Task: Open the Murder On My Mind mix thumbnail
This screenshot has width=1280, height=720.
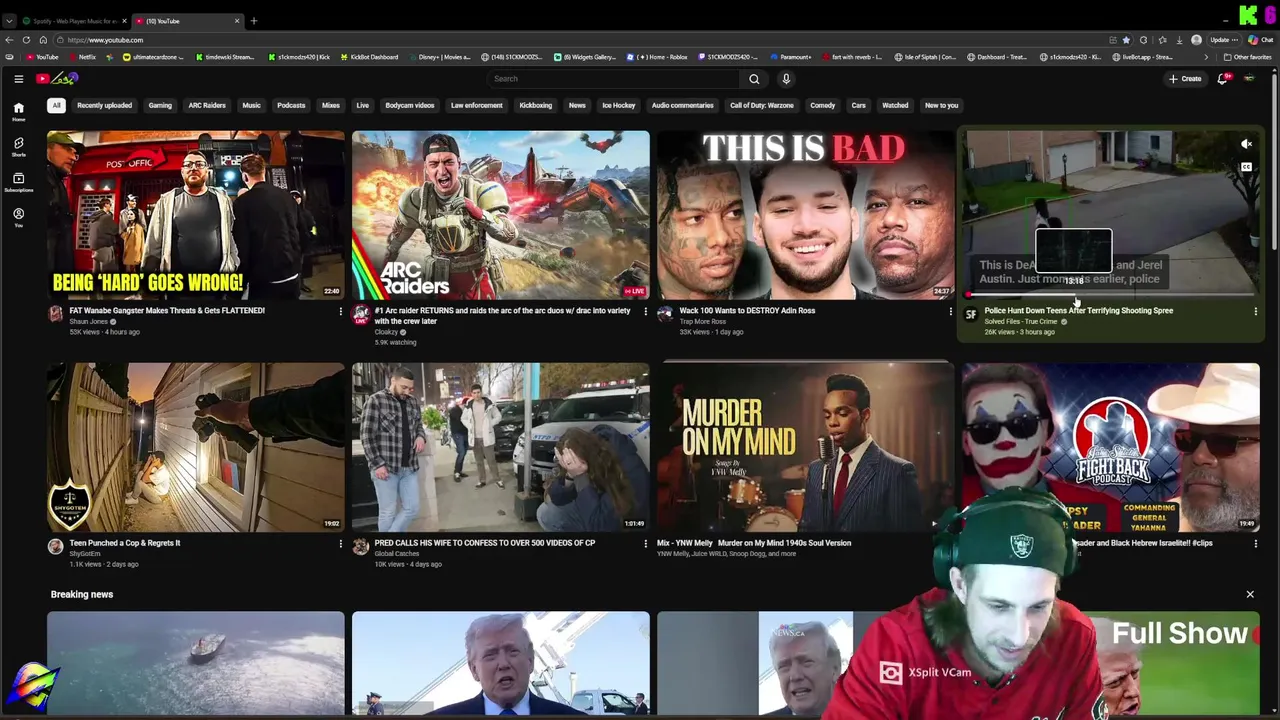Action: (805, 447)
